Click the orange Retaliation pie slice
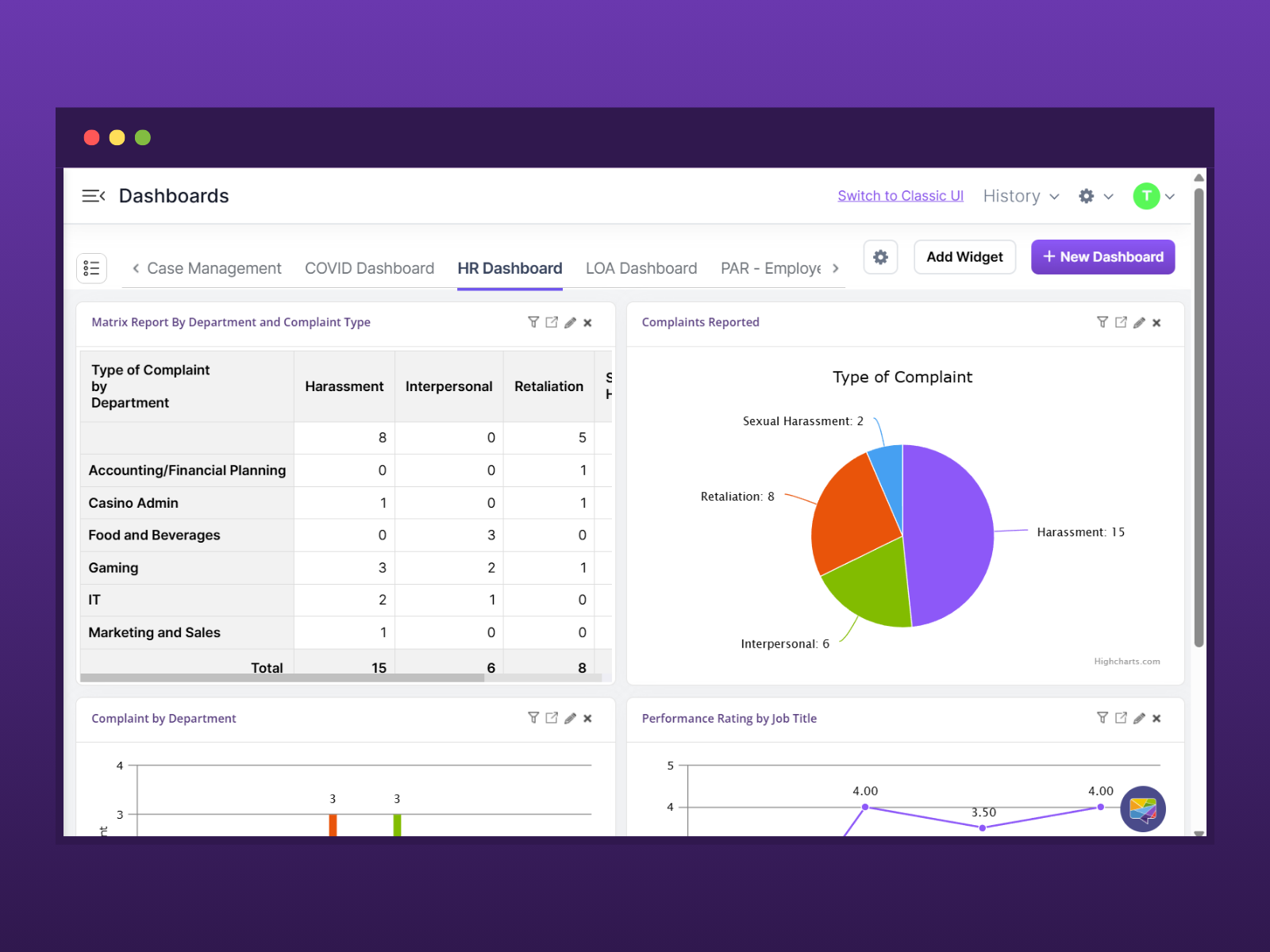This screenshot has height=952, width=1270. point(856,516)
